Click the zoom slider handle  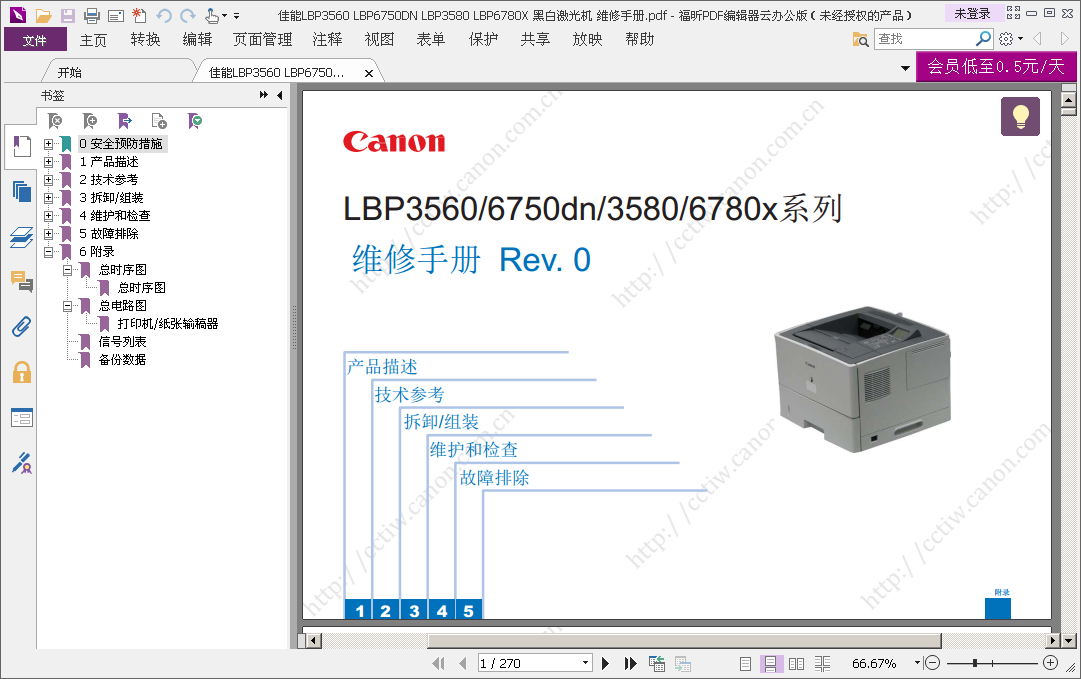tap(975, 663)
